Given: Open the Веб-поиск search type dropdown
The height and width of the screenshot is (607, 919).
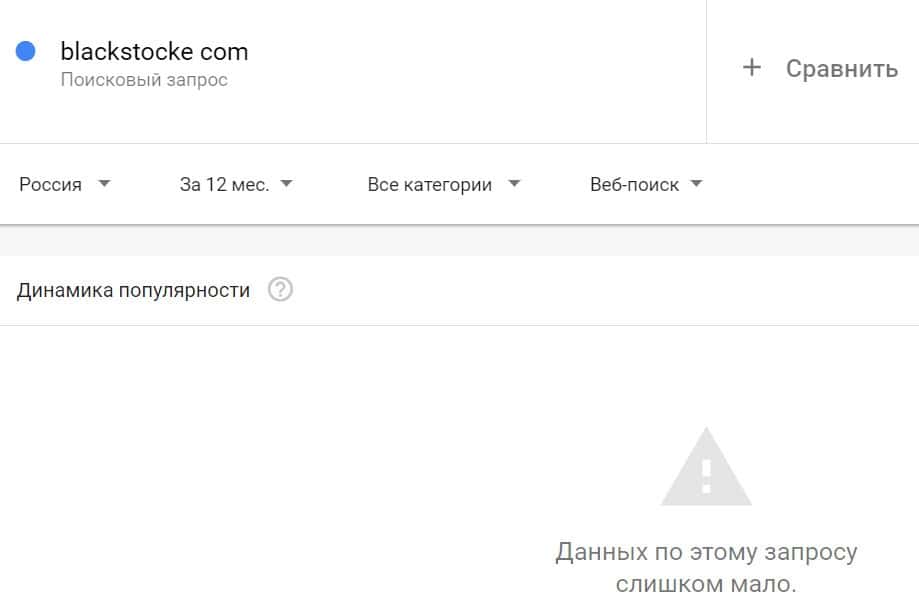Looking at the screenshot, I should [634, 185].
